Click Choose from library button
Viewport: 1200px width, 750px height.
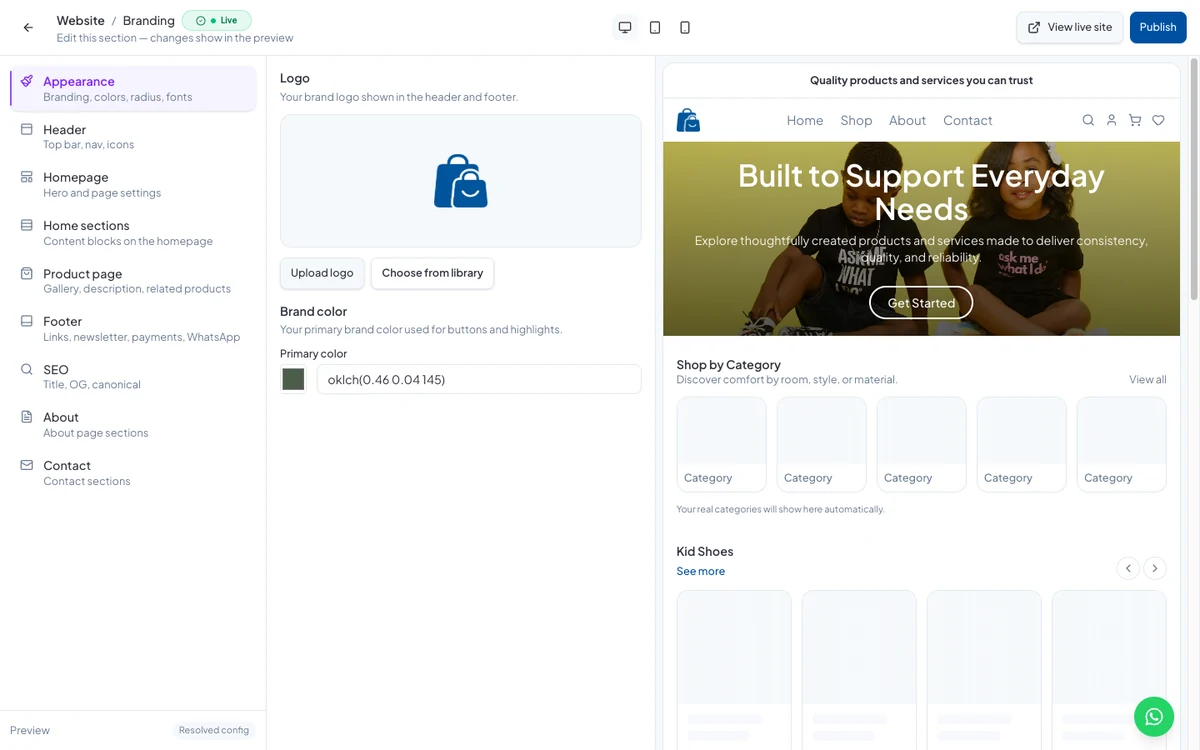[x=432, y=273]
